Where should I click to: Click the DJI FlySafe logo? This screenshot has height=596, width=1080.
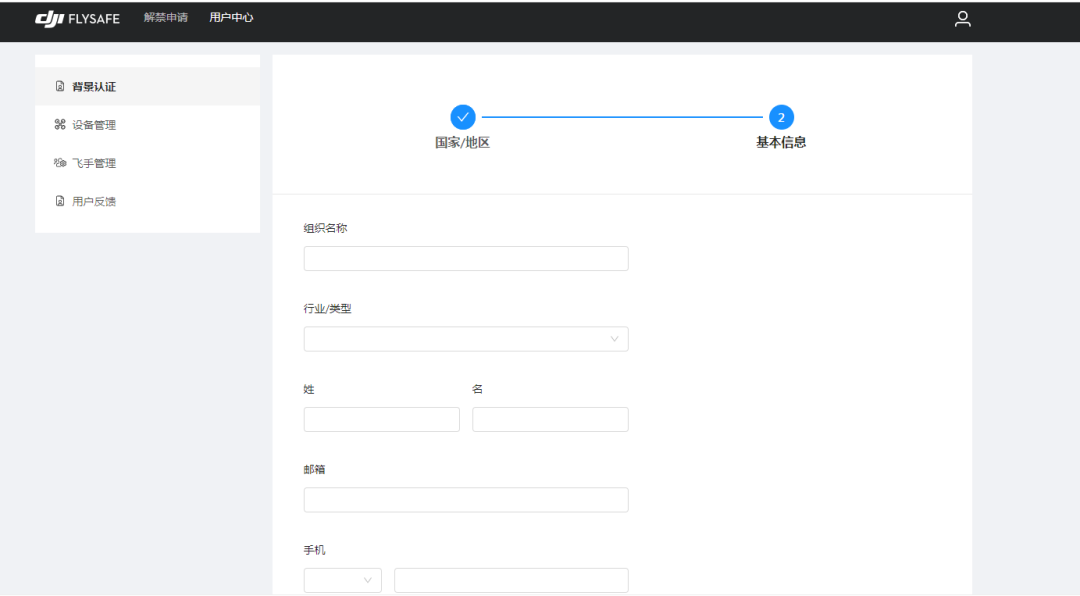coord(77,19)
